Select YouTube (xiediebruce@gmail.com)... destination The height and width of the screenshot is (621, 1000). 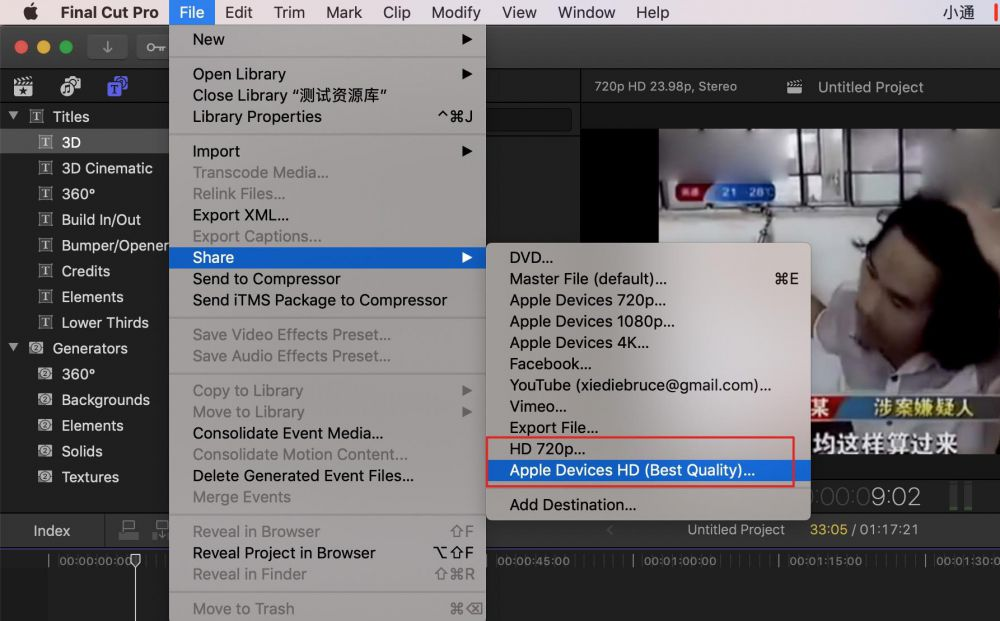click(648, 385)
